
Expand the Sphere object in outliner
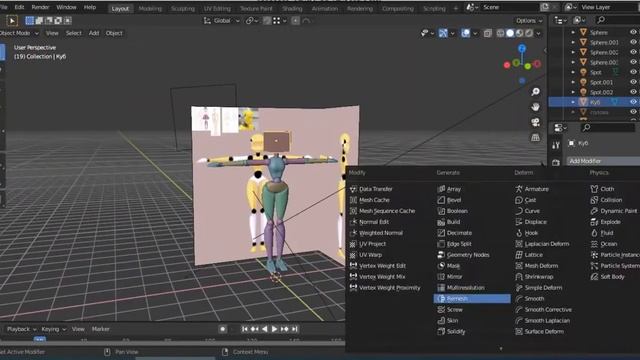click(573, 32)
